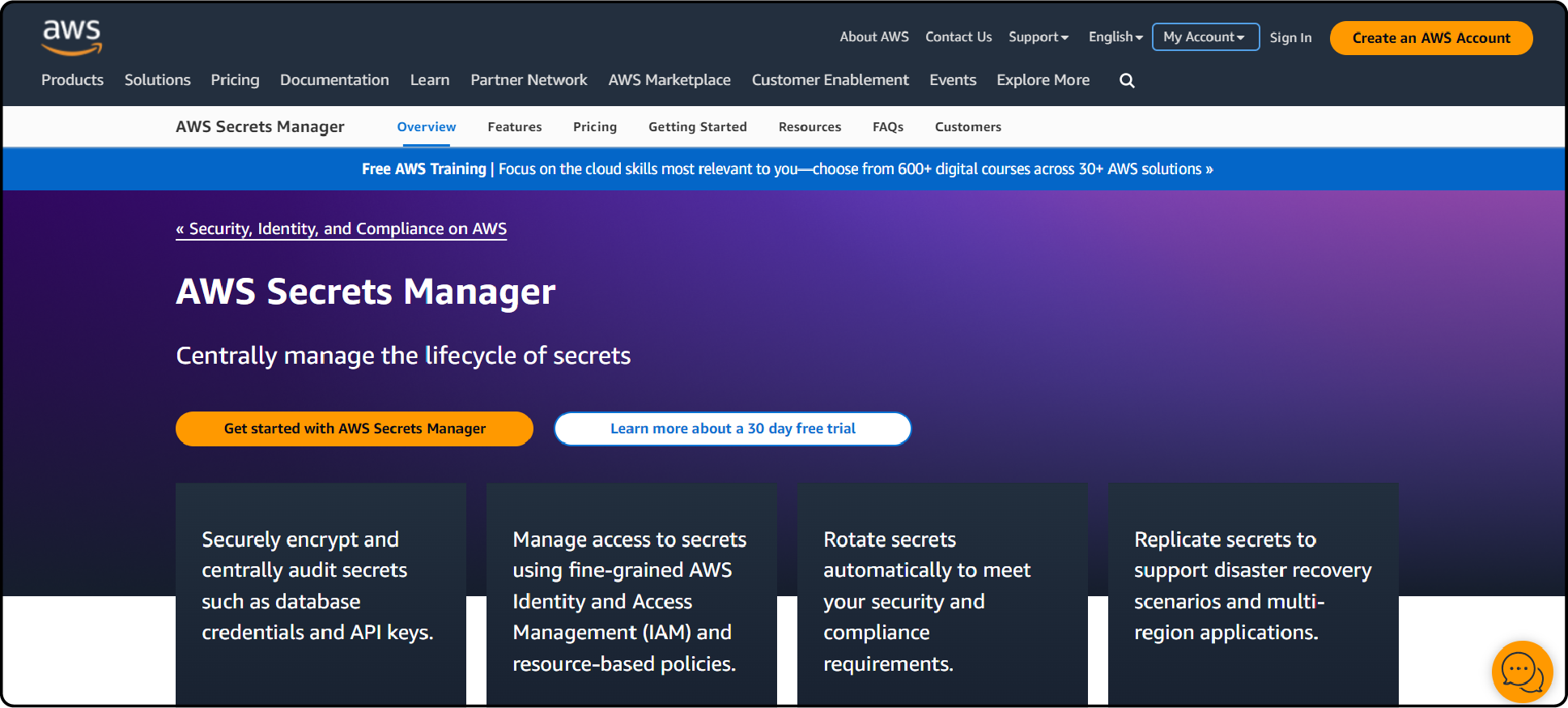Screen dimensions: 1568x708
Task: Switch to the Features tab
Action: tap(515, 127)
